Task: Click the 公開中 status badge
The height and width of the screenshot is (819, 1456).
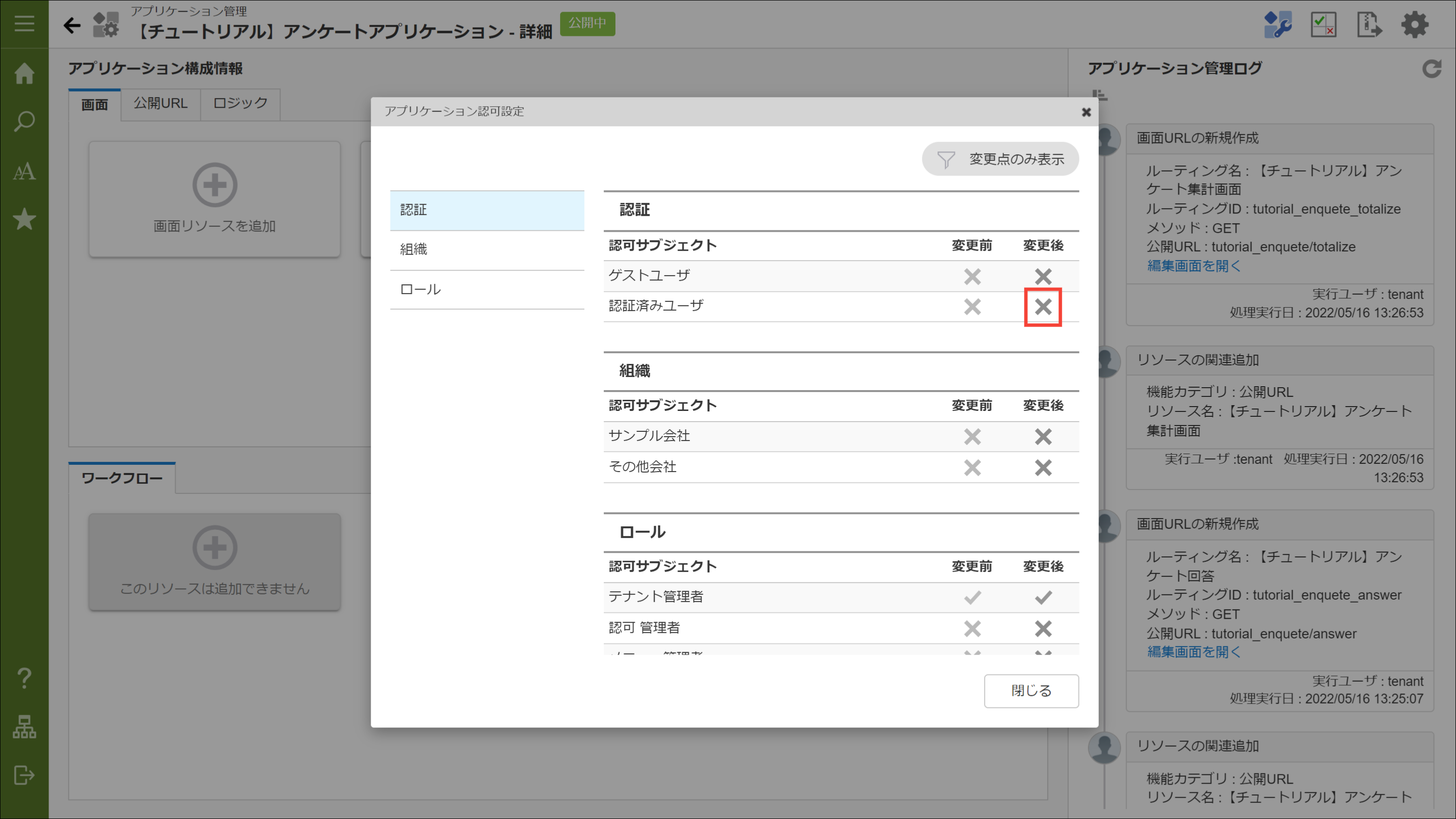Action: tap(587, 23)
